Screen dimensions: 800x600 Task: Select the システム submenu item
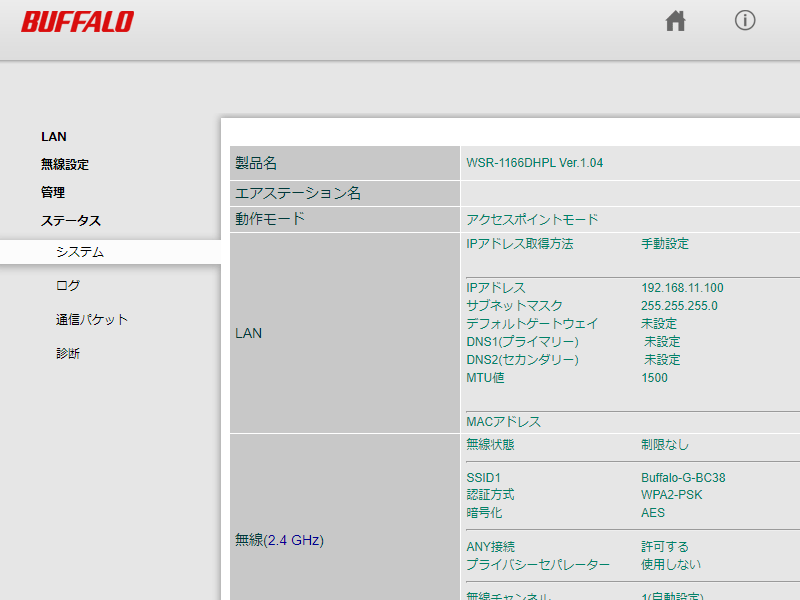coord(80,253)
